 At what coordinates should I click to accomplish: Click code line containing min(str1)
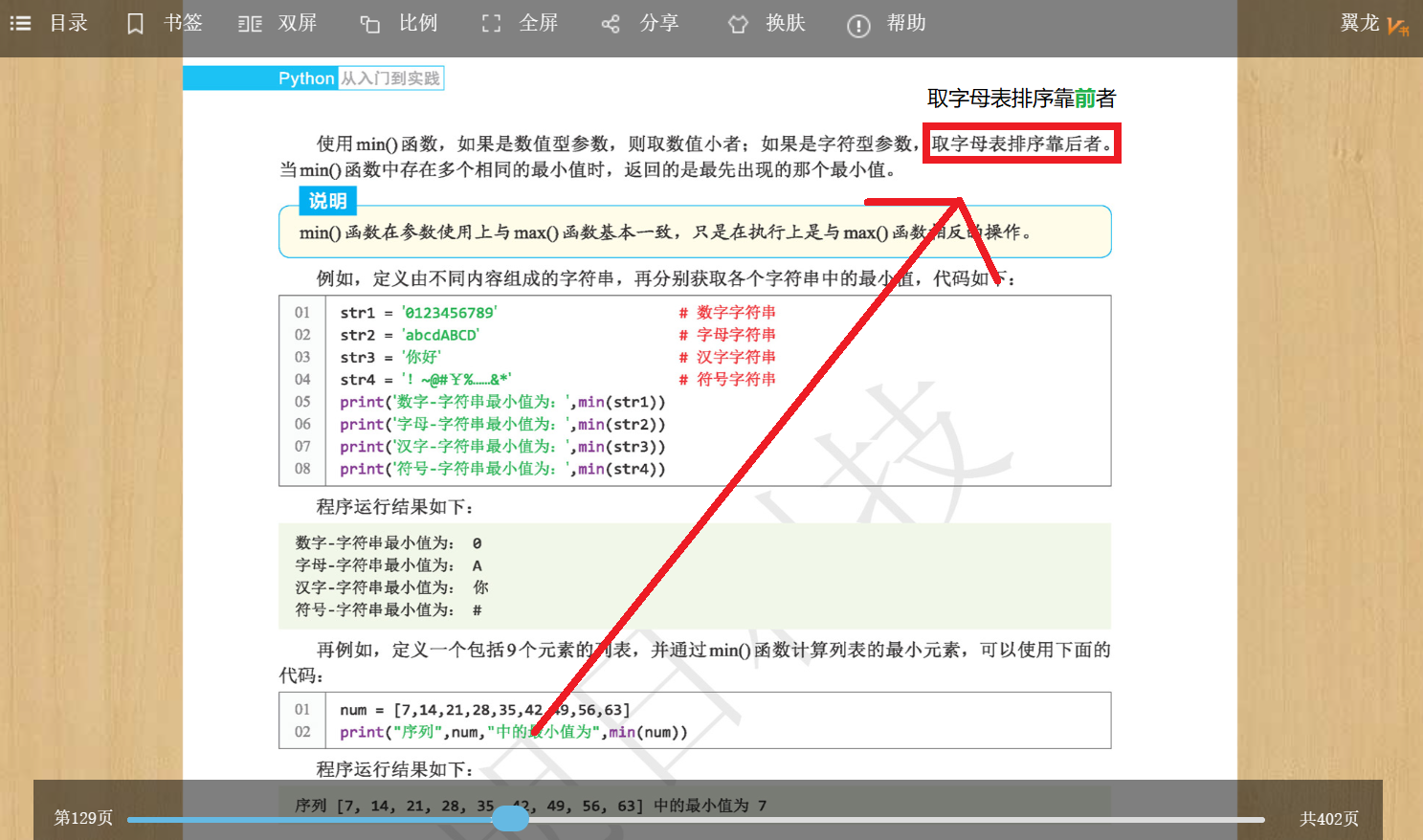502,402
